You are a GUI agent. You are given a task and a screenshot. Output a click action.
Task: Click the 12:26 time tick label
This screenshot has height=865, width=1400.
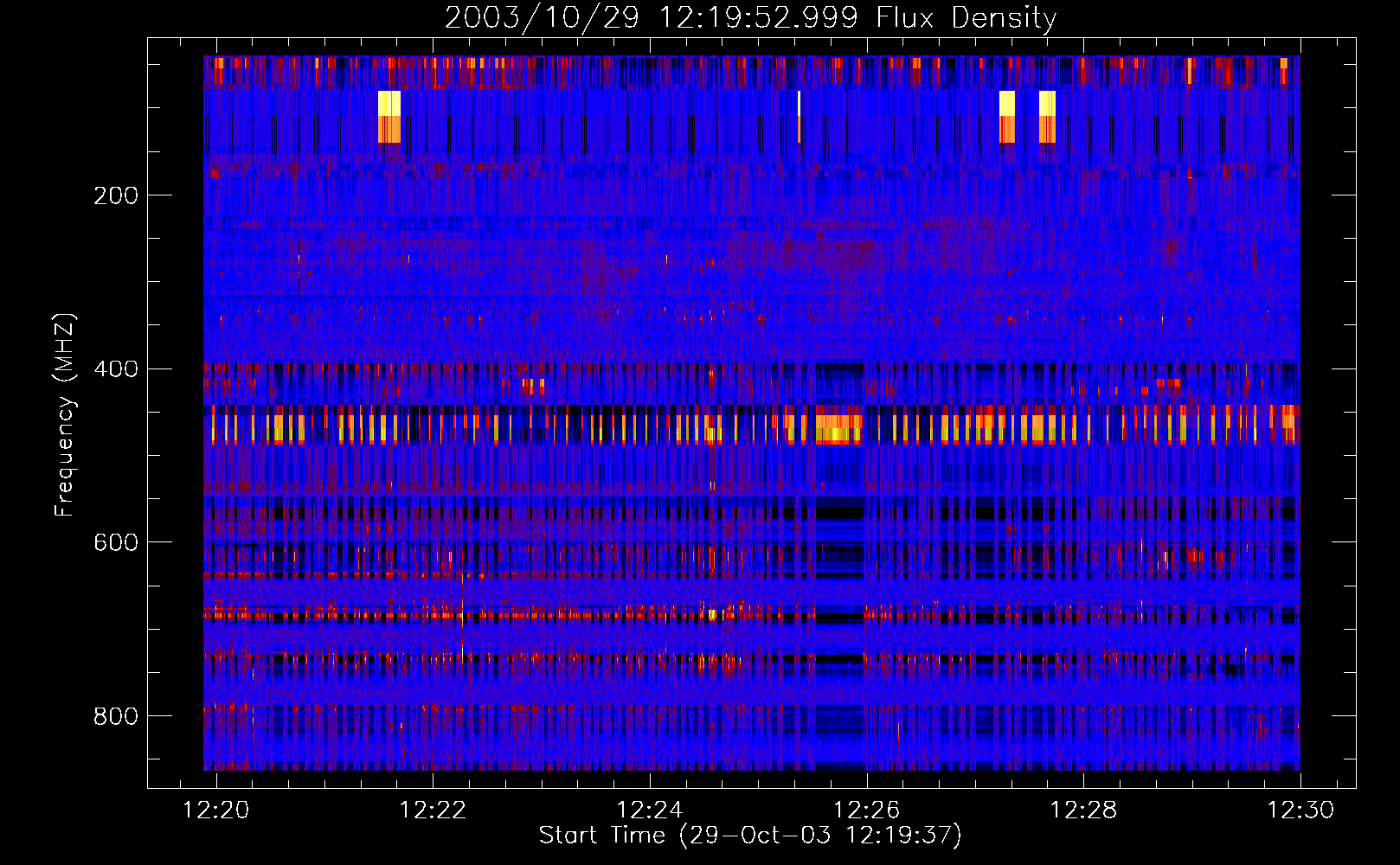866,810
